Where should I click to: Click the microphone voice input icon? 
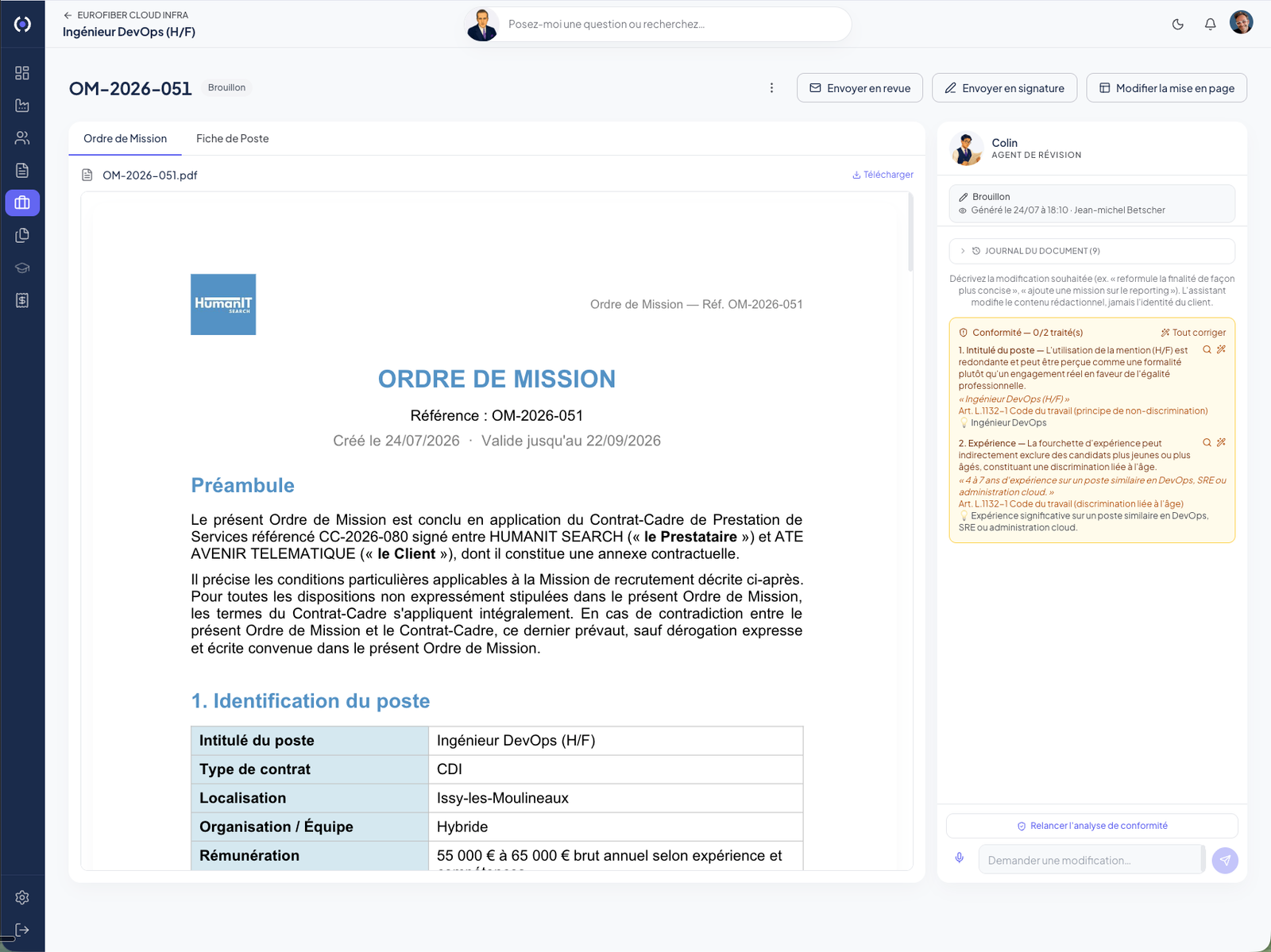(960, 858)
